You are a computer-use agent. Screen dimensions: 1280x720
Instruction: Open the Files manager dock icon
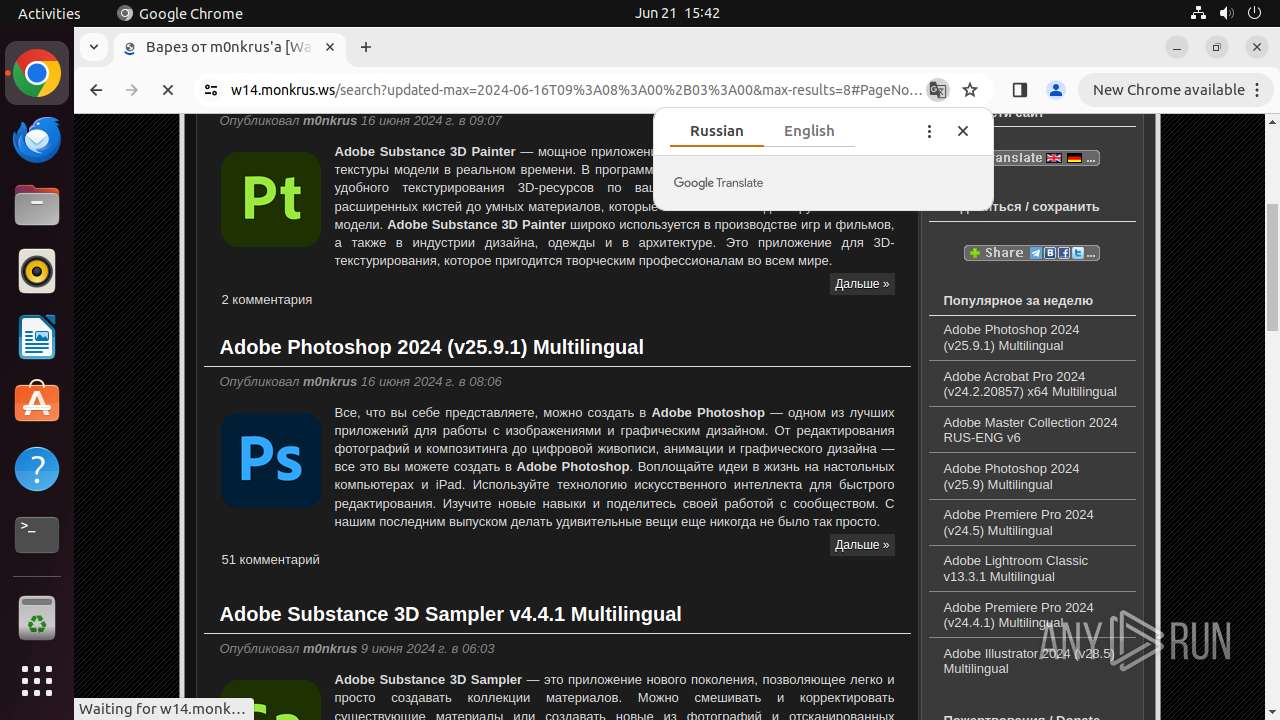(x=37, y=206)
